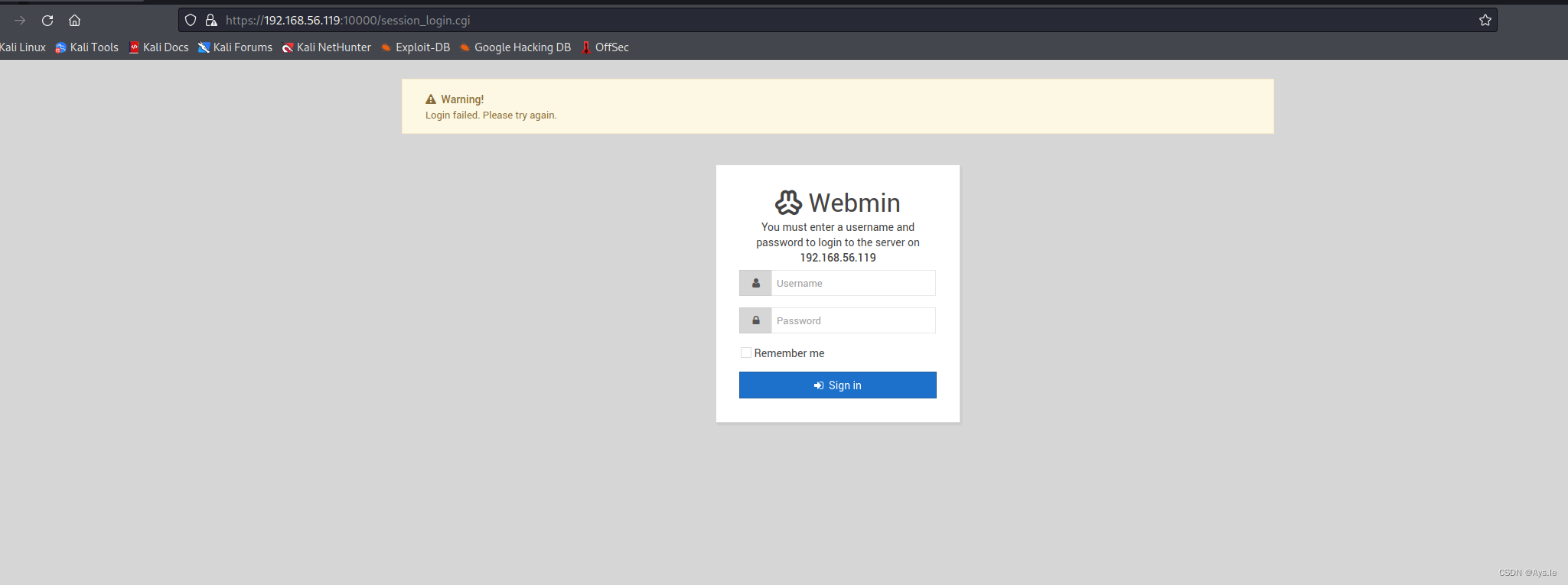Bookmark this page with the star icon

pyautogui.click(x=1485, y=21)
